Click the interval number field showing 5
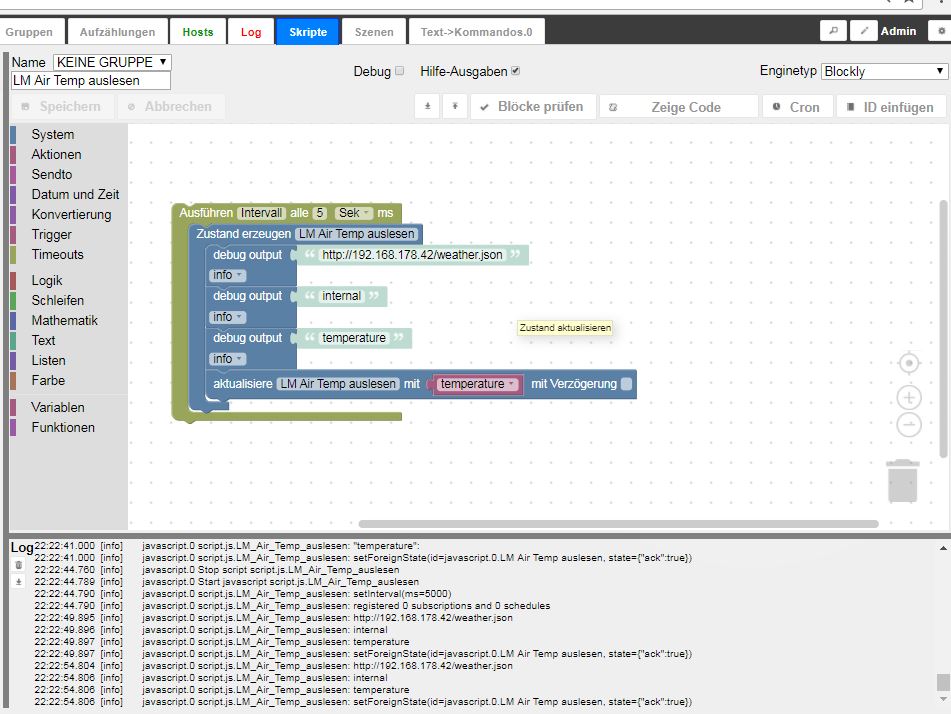 (x=320, y=213)
